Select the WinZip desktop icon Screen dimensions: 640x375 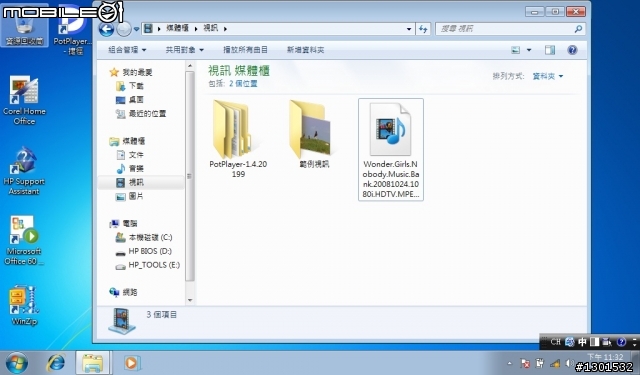[x=24, y=305]
